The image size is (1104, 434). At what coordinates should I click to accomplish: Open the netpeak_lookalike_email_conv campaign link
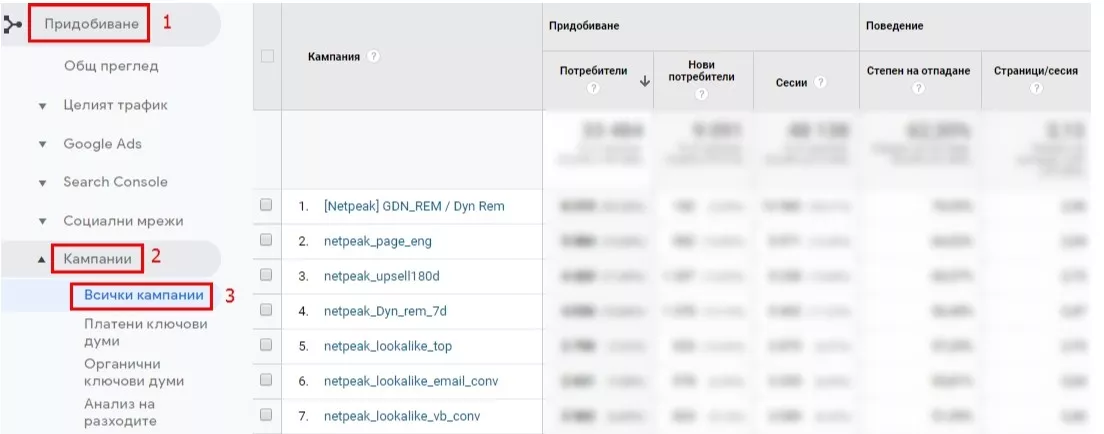tap(411, 381)
